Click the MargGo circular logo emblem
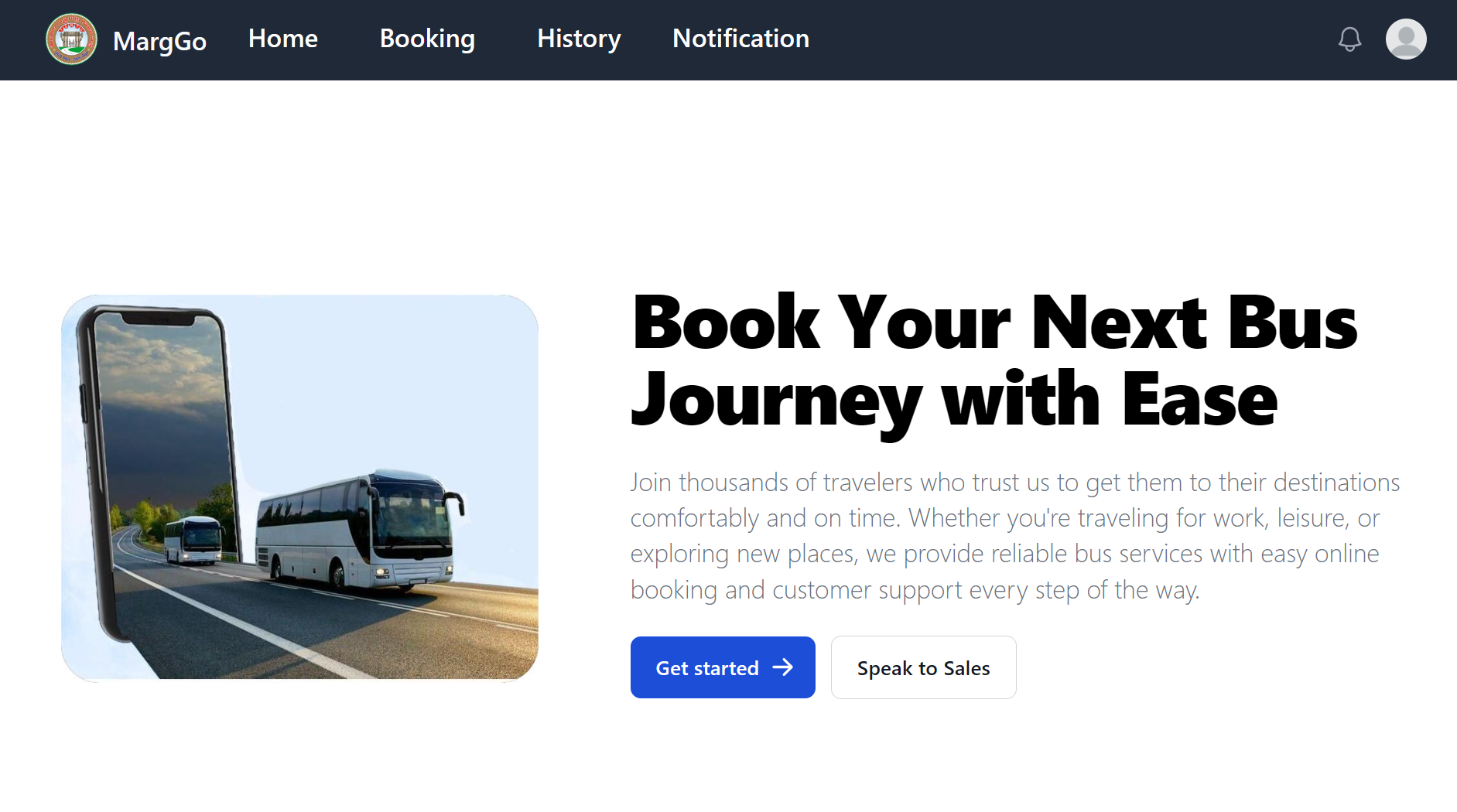This screenshot has height=812, width=1457. point(71,39)
